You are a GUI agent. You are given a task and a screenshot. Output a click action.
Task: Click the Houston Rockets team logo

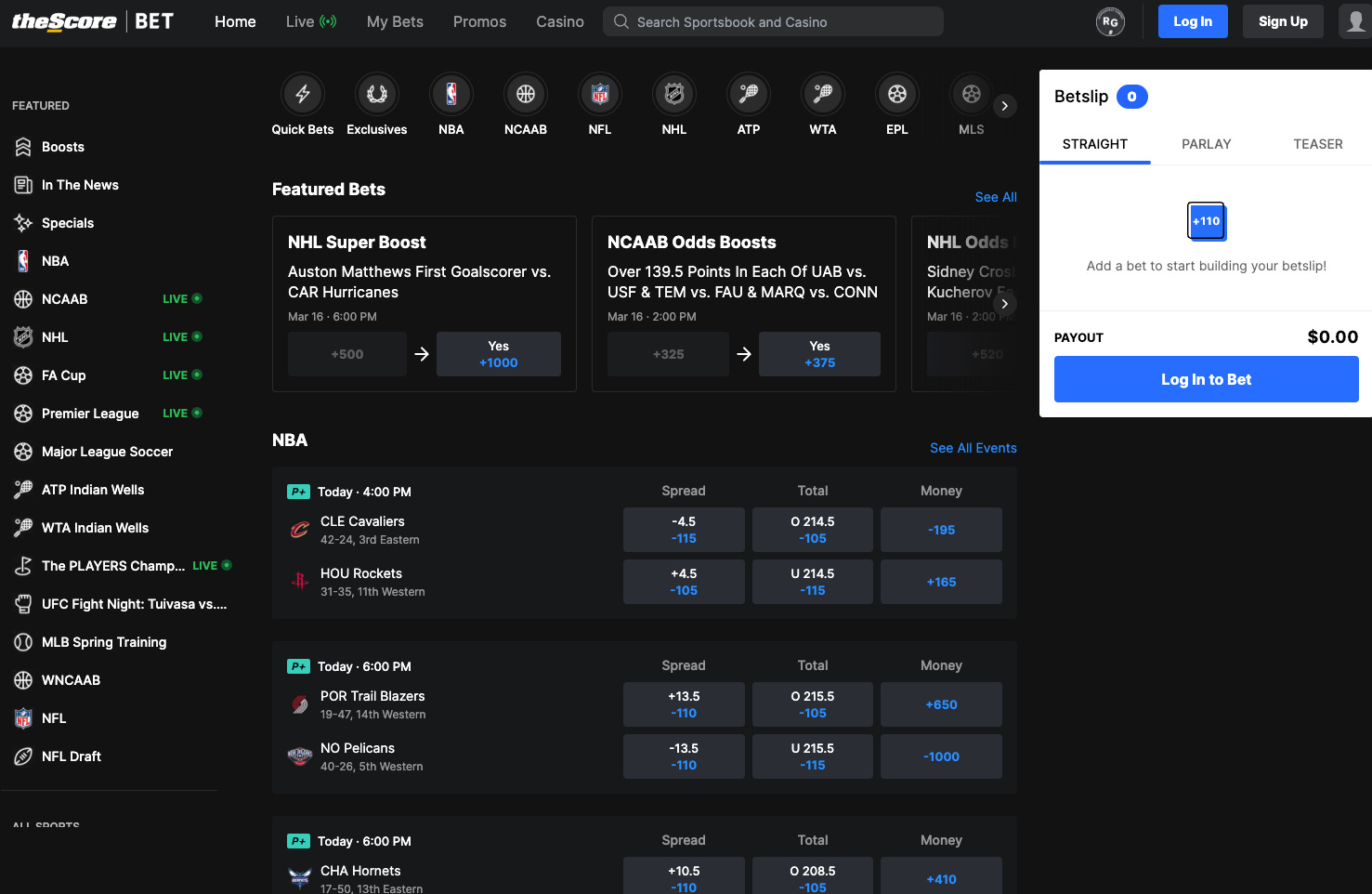pyautogui.click(x=299, y=582)
